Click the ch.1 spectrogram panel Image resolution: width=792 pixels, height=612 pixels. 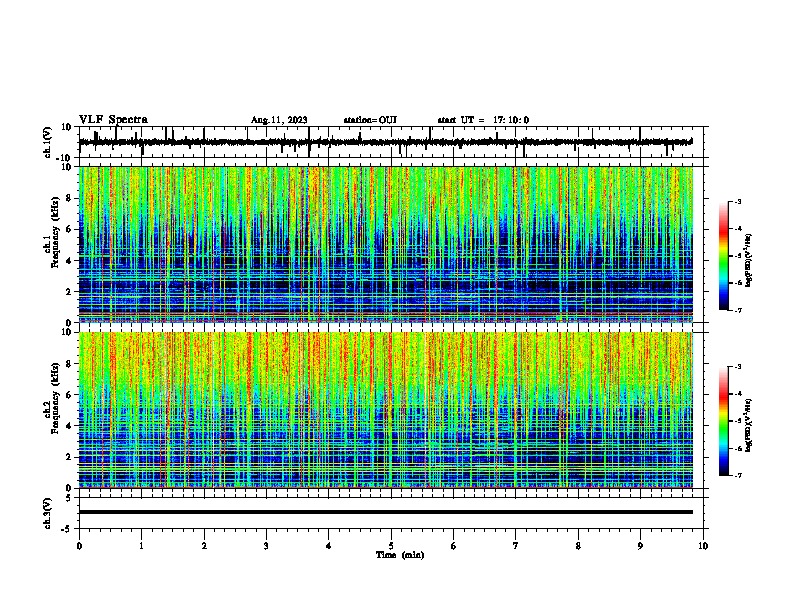(x=385, y=244)
